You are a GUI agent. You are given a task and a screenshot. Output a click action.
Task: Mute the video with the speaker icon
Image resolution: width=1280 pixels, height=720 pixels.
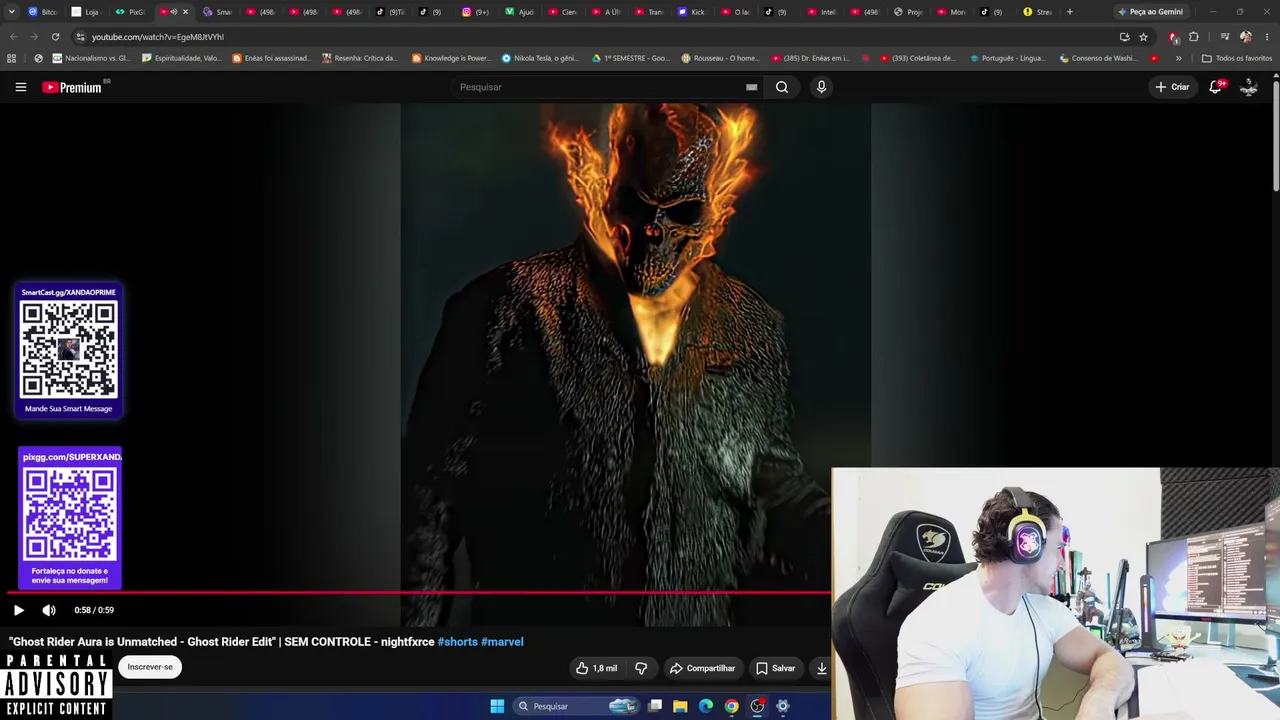pos(49,610)
